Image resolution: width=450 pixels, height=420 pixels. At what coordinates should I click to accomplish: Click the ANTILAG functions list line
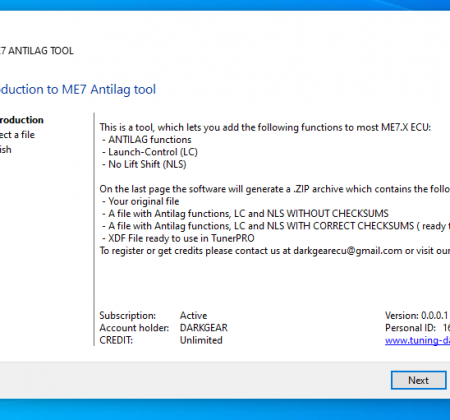coord(147,140)
